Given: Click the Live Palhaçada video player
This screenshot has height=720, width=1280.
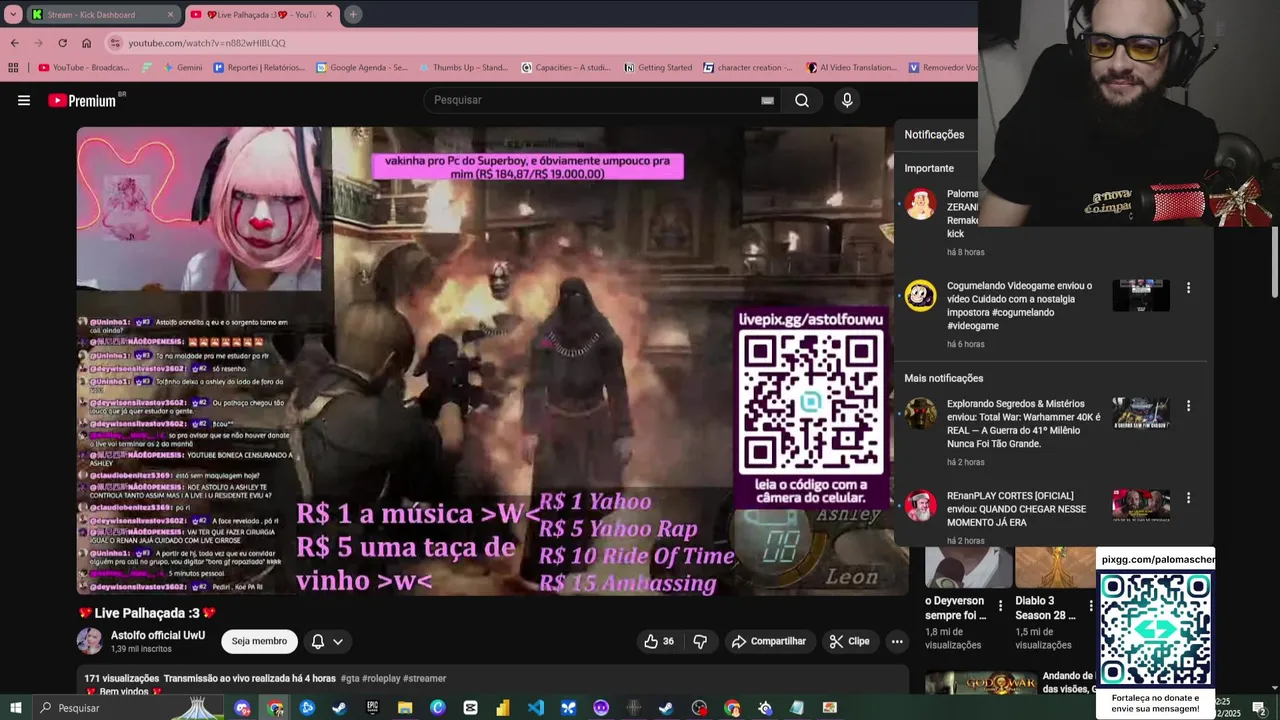Looking at the screenshot, I should click(x=486, y=361).
